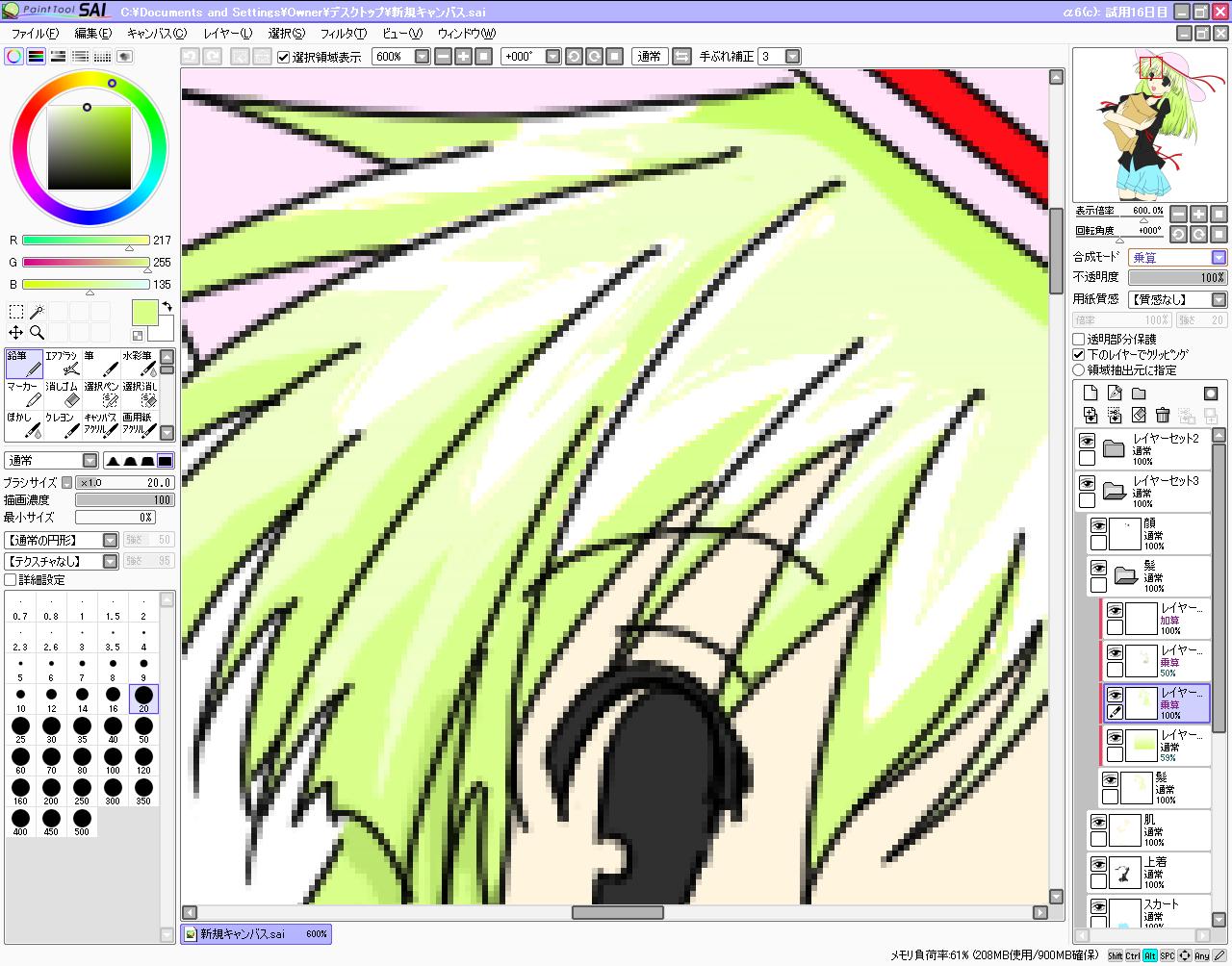Open the 【テクスチャなし】 brush texture dropdown
This screenshot has height=966, width=1232.
pos(110,562)
